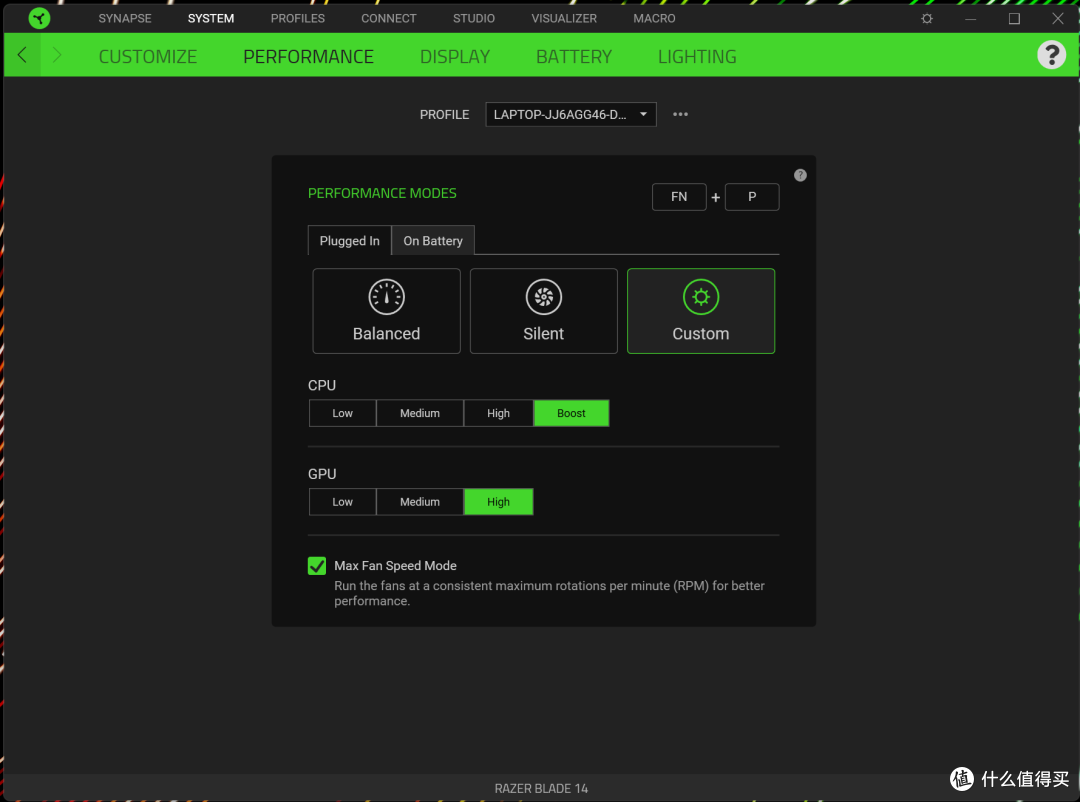The width and height of the screenshot is (1080, 802).
Task: Set GPU to Medium
Action: (419, 502)
